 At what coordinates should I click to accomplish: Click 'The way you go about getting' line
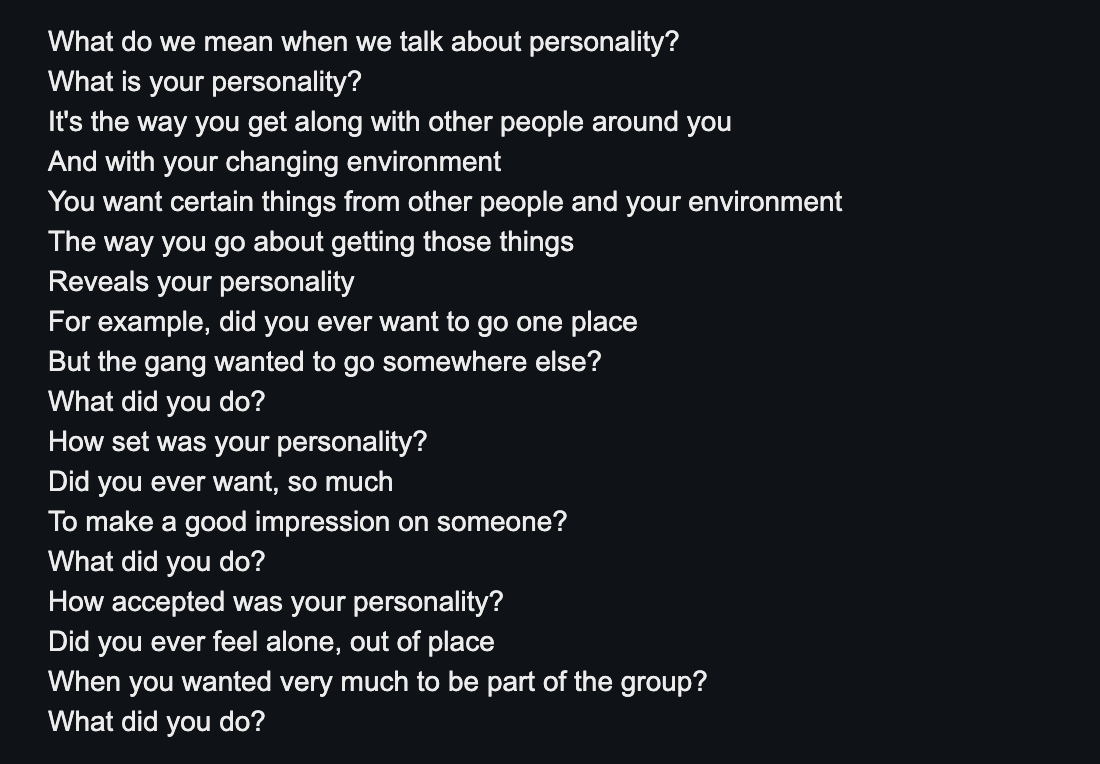pos(311,242)
